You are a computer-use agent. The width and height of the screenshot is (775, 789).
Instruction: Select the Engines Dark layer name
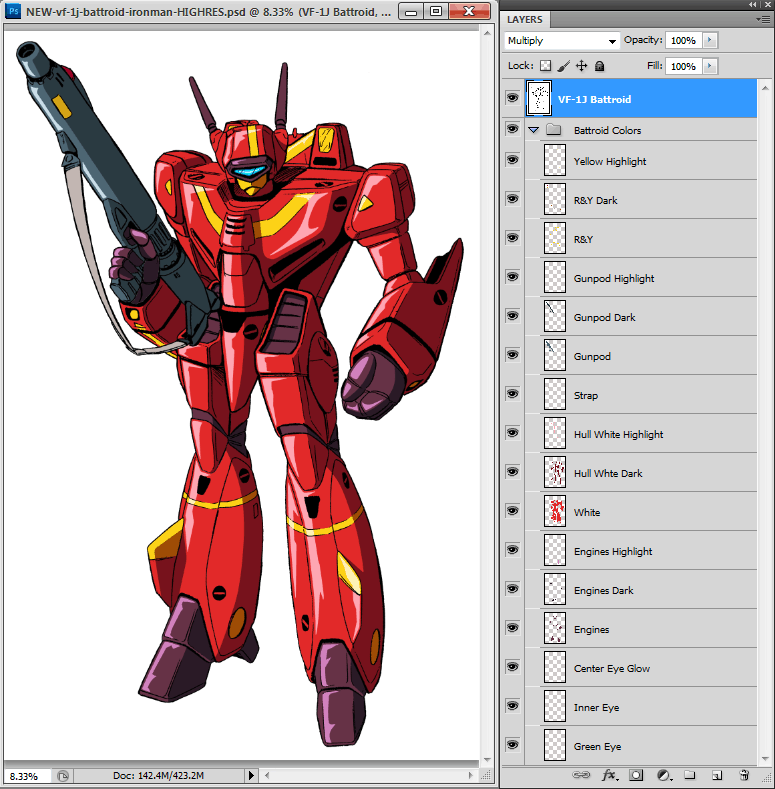point(603,590)
